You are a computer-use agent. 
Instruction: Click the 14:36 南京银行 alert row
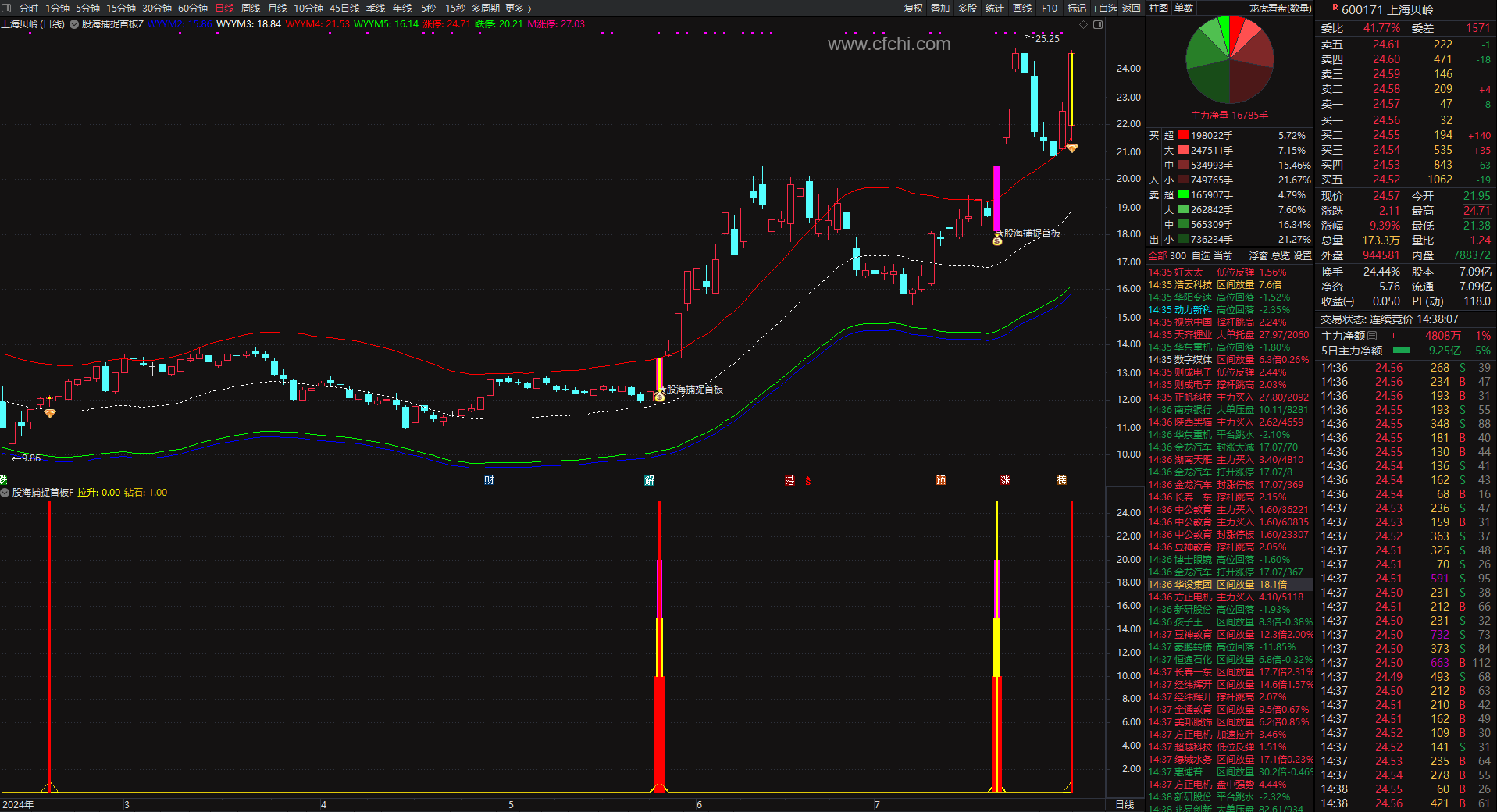click(1230, 410)
